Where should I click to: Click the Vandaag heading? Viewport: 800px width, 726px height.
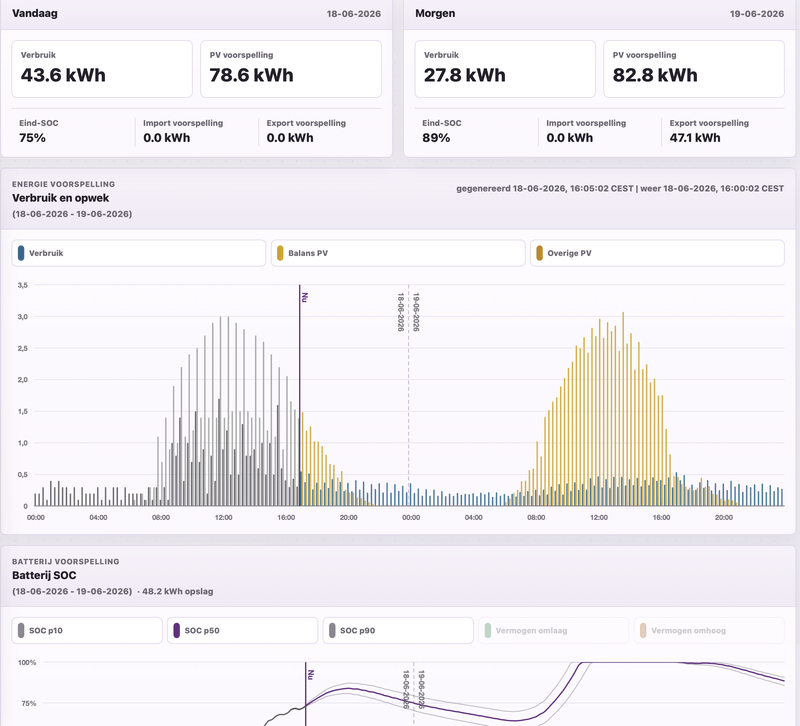click(x=35, y=13)
